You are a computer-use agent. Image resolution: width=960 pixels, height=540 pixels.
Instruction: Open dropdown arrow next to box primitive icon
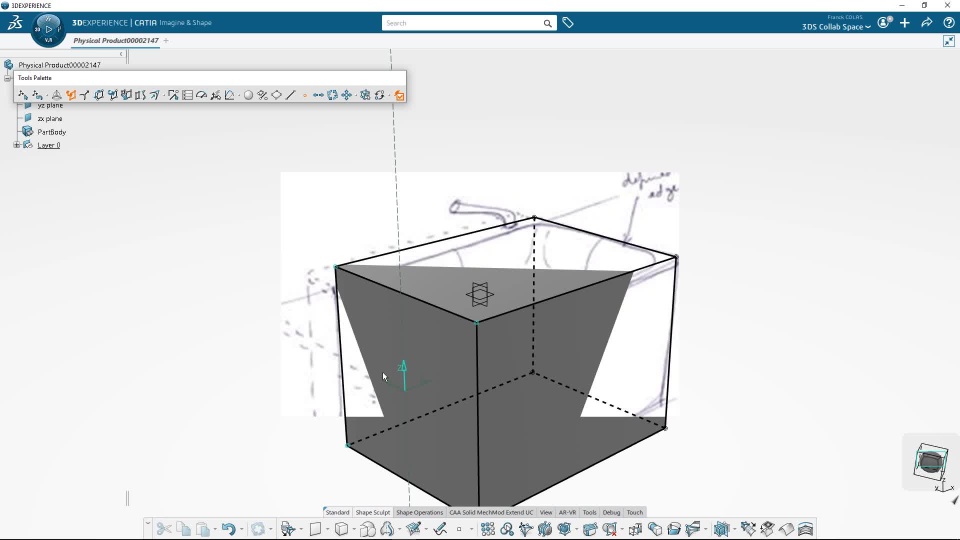click(x=354, y=529)
